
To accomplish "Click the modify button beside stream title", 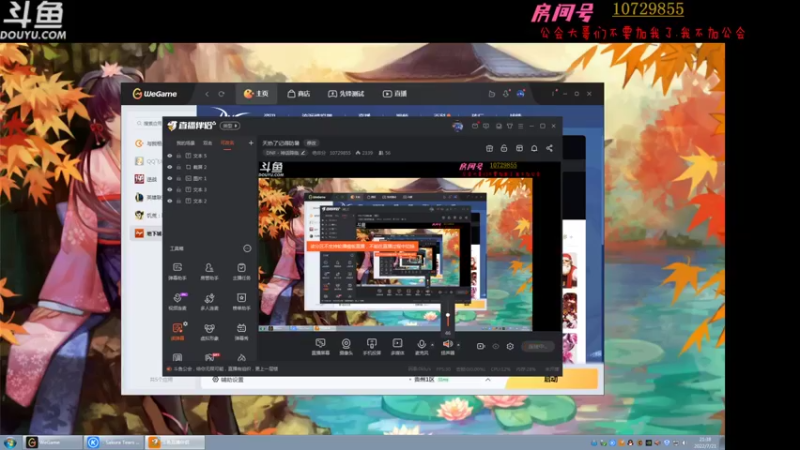I will (x=311, y=143).
